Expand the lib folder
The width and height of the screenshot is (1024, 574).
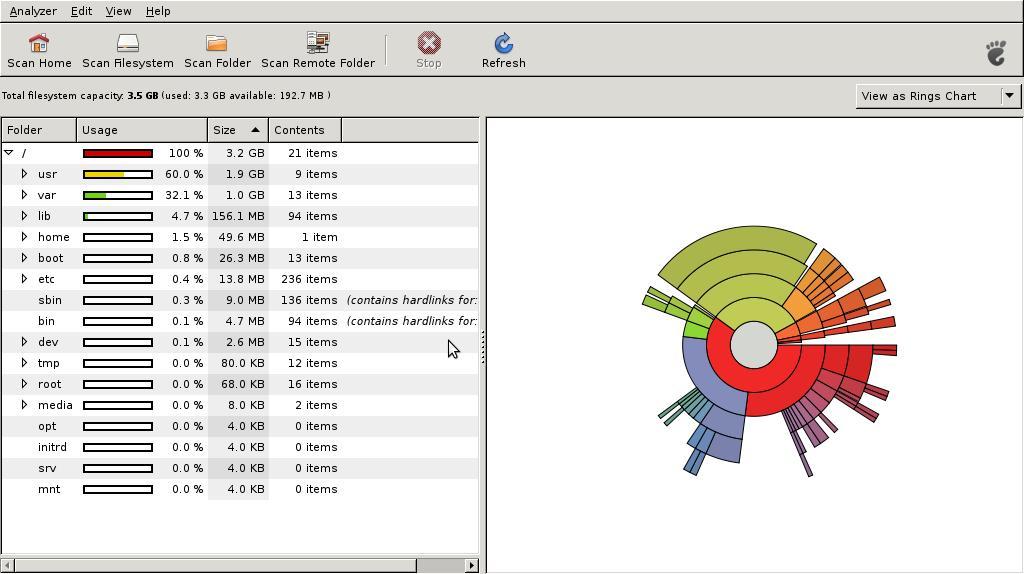(x=24, y=215)
